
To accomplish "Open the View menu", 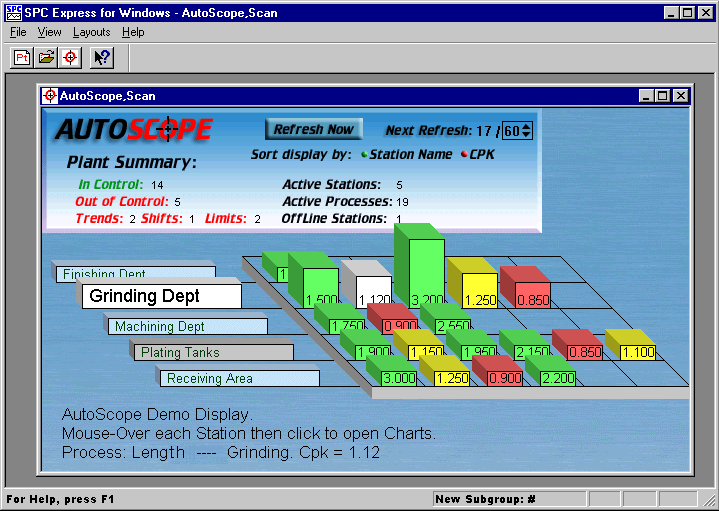I will coord(49,32).
